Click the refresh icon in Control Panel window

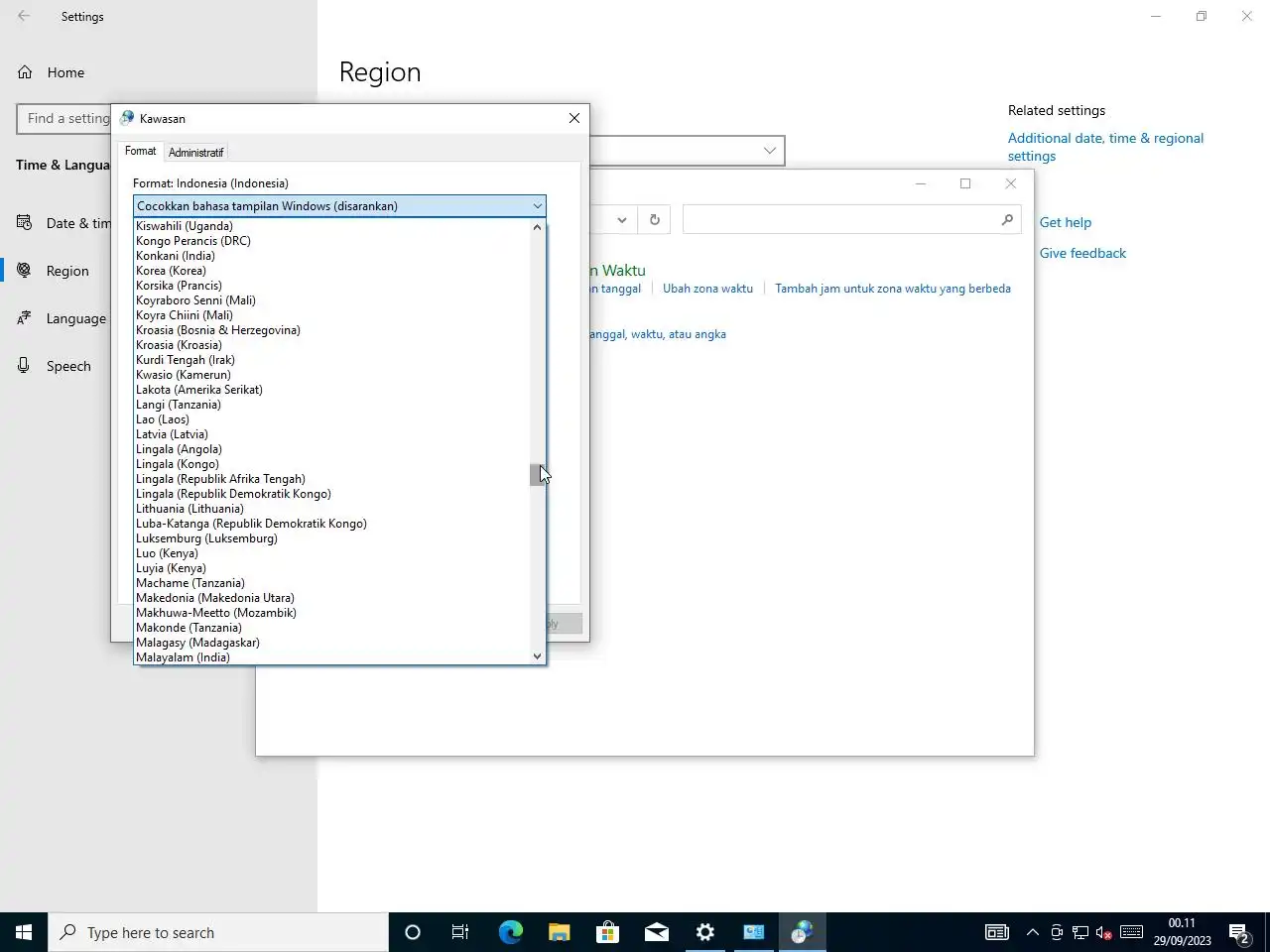pos(655,219)
